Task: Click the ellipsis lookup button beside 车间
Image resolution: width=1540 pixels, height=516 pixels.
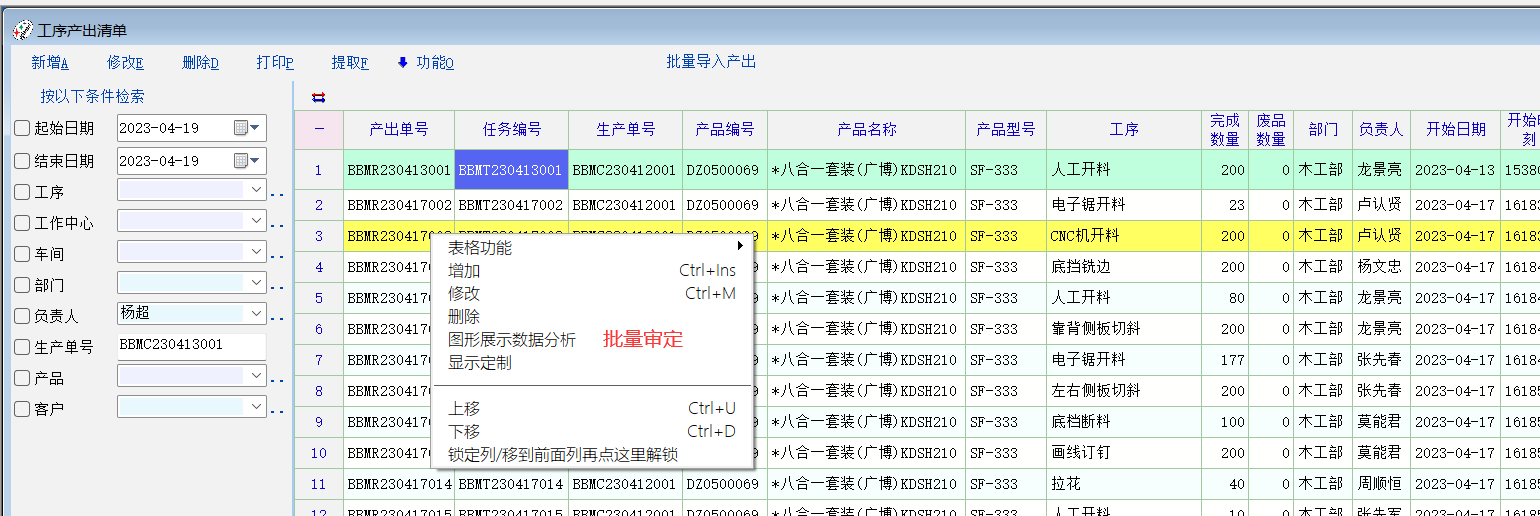Action: click(x=277, y=256)
